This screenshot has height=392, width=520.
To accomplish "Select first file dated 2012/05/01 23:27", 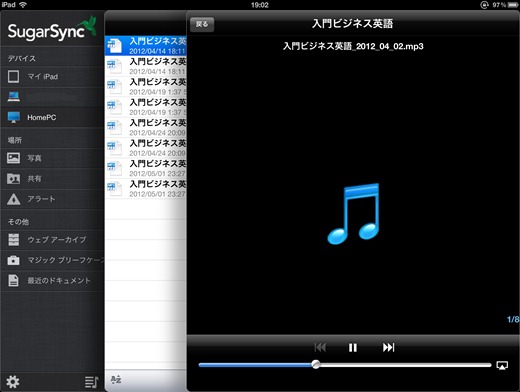I will point(146,168).
